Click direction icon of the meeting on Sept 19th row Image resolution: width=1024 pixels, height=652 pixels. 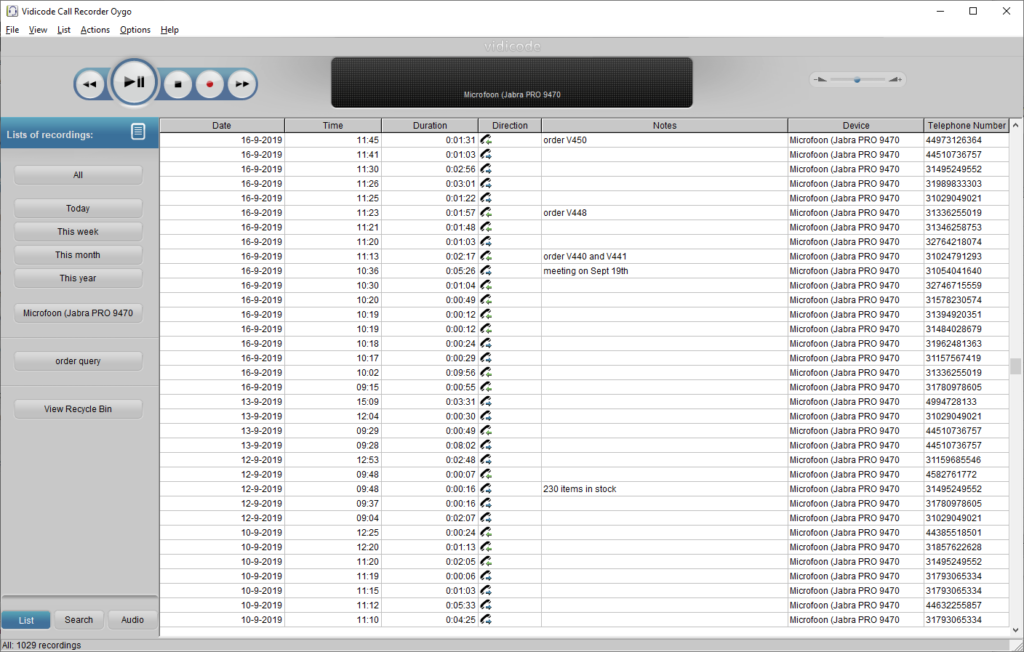(x=486, y=270)
